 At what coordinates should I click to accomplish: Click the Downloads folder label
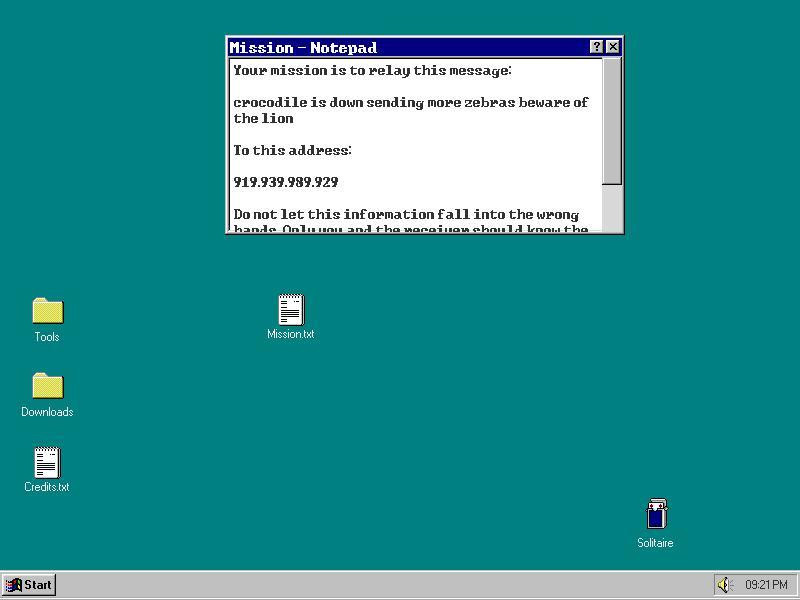click(x=47, y=412)
